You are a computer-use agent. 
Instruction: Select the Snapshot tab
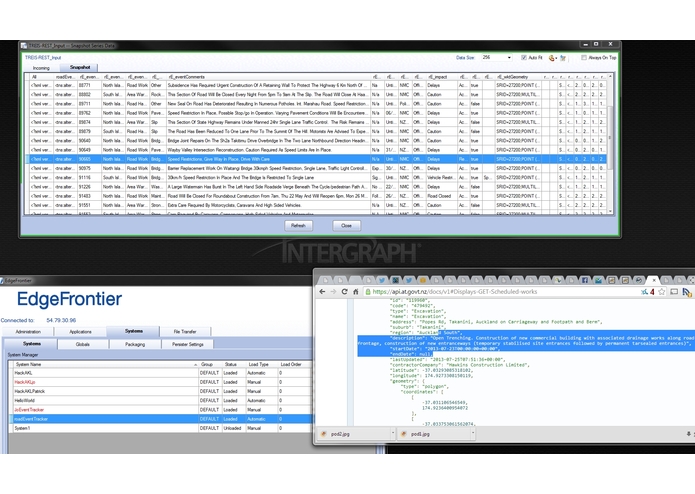click(x=80, y=67)
